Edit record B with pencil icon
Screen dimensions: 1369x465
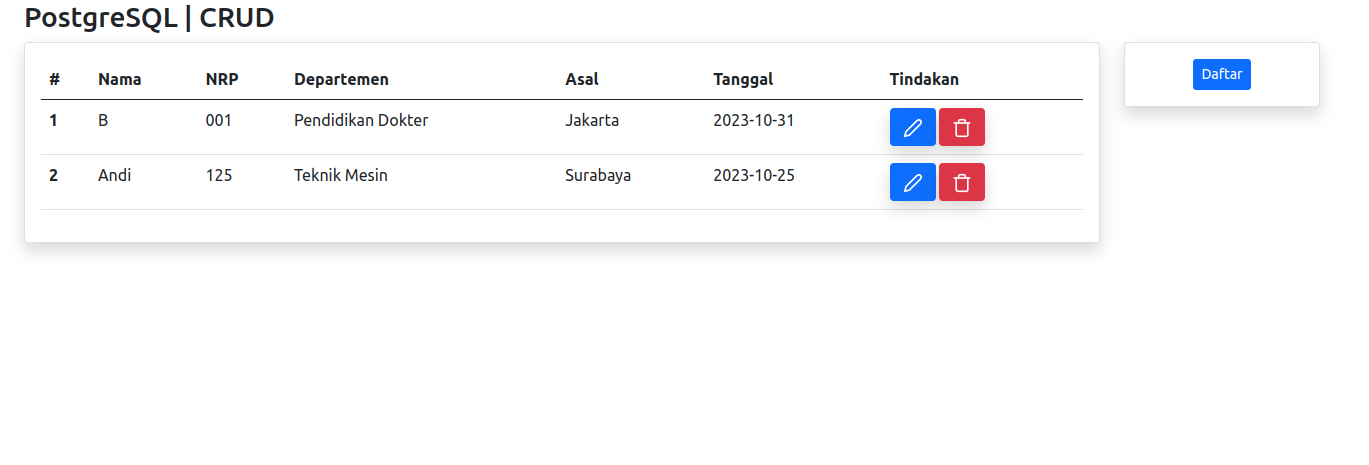(913, 127)
